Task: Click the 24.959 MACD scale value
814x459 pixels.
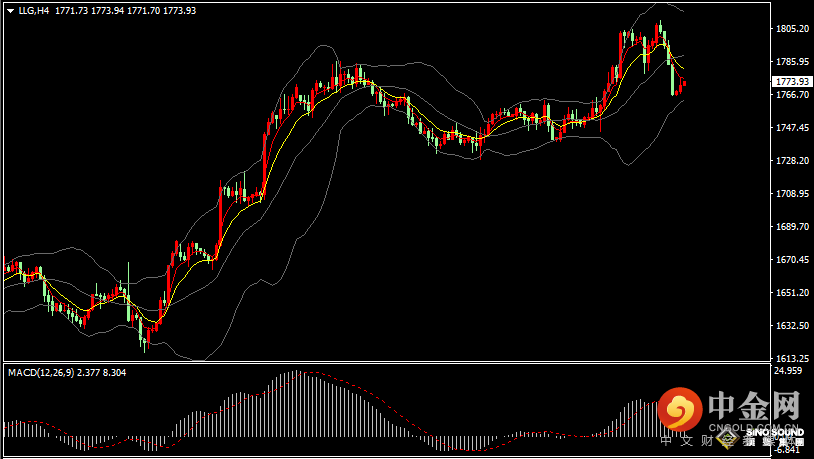Action: pyautogui.click(x=788, y=371)
